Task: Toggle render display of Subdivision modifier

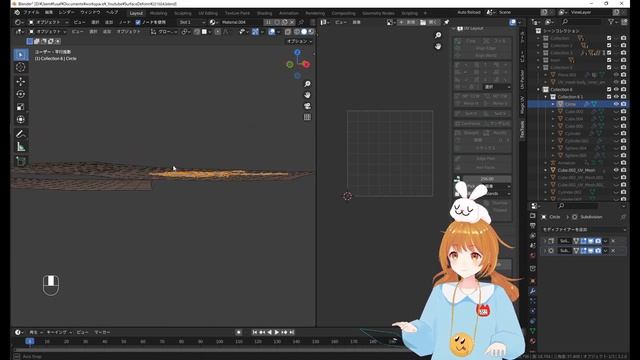Action: [x=598, y=251]
